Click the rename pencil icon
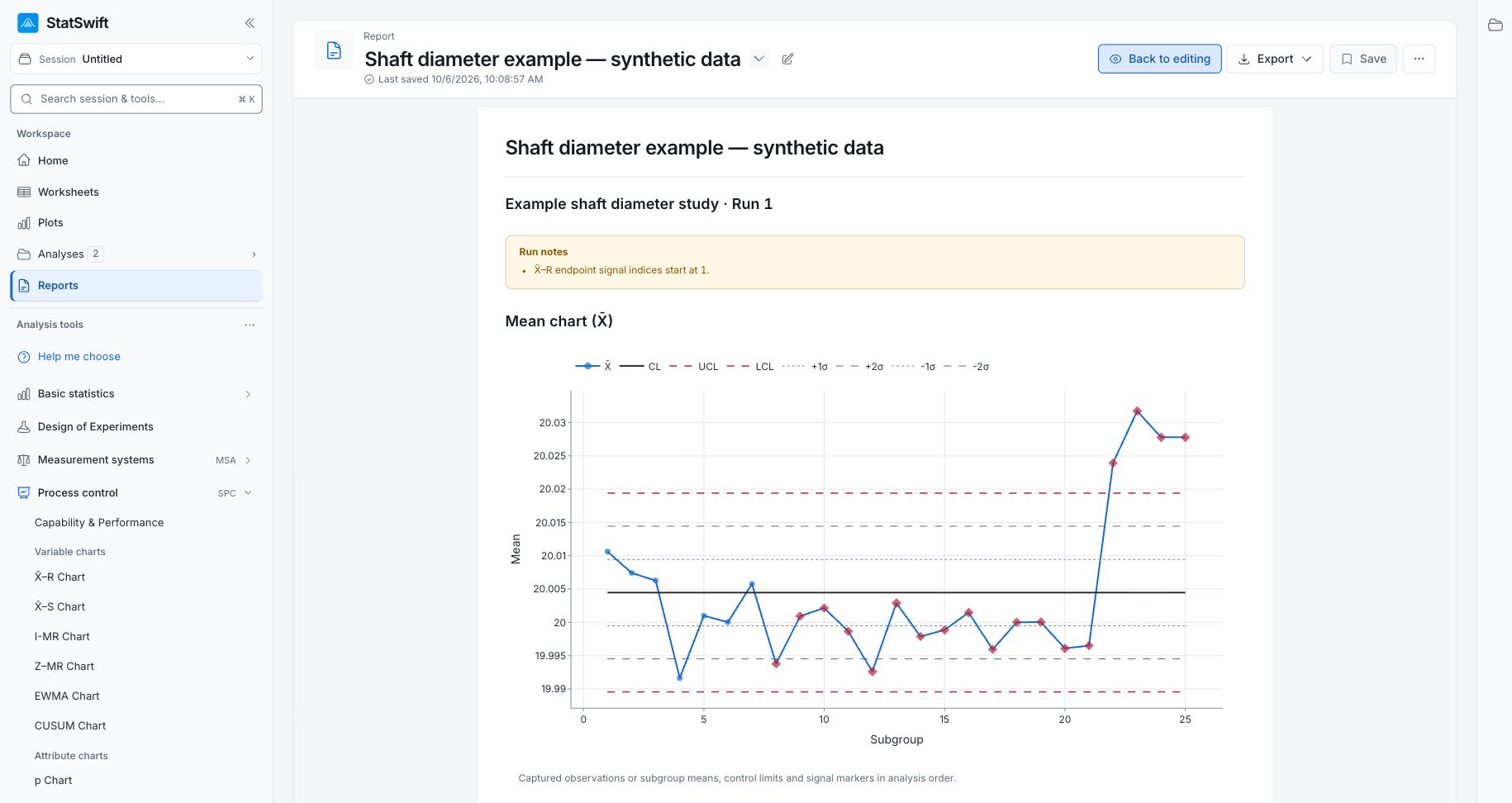The width and height of the screenshot is (1512, 803). tap(787, 59)
